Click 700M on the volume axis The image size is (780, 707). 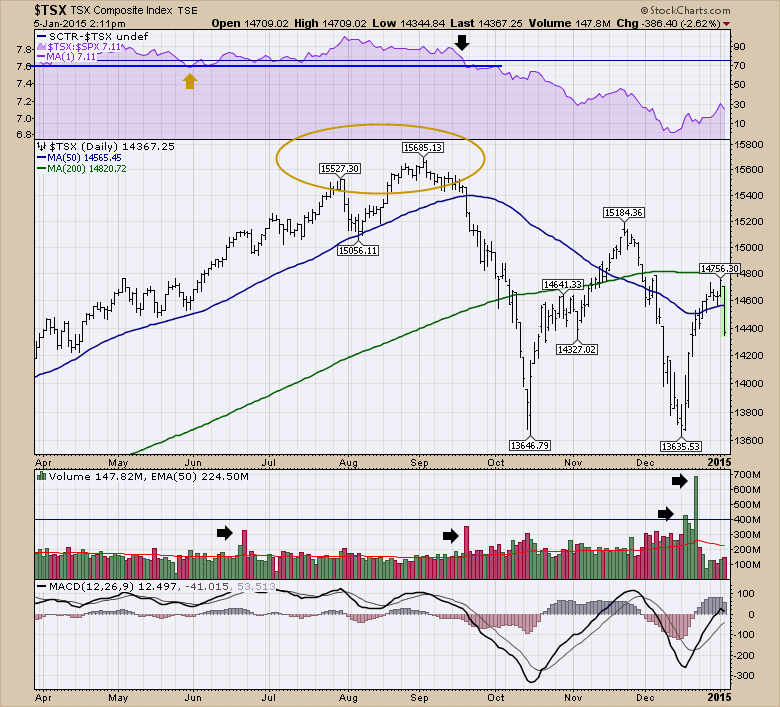(747, 475)
